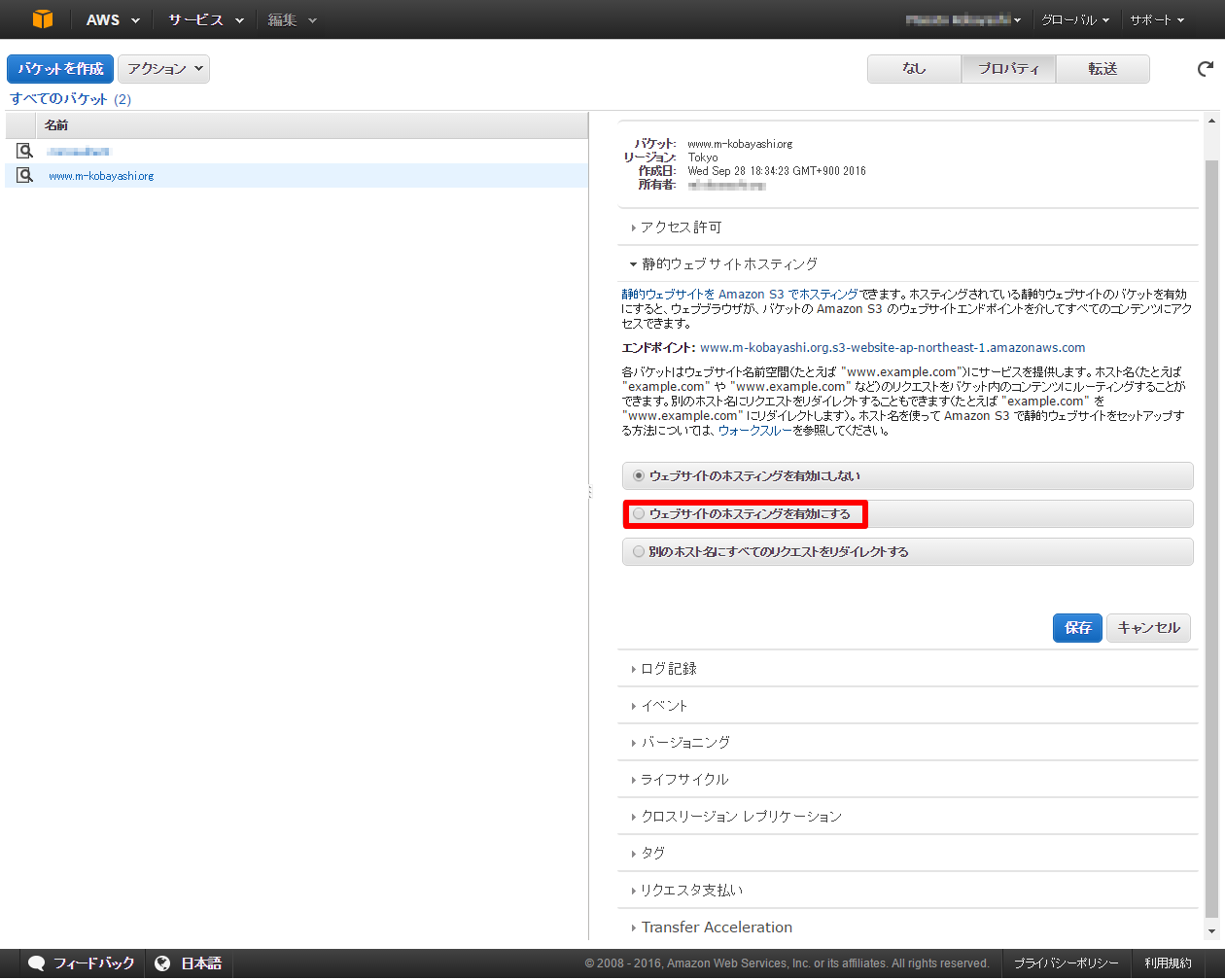
Task: Click the キャンセル button
Action: pos(1148,628)
